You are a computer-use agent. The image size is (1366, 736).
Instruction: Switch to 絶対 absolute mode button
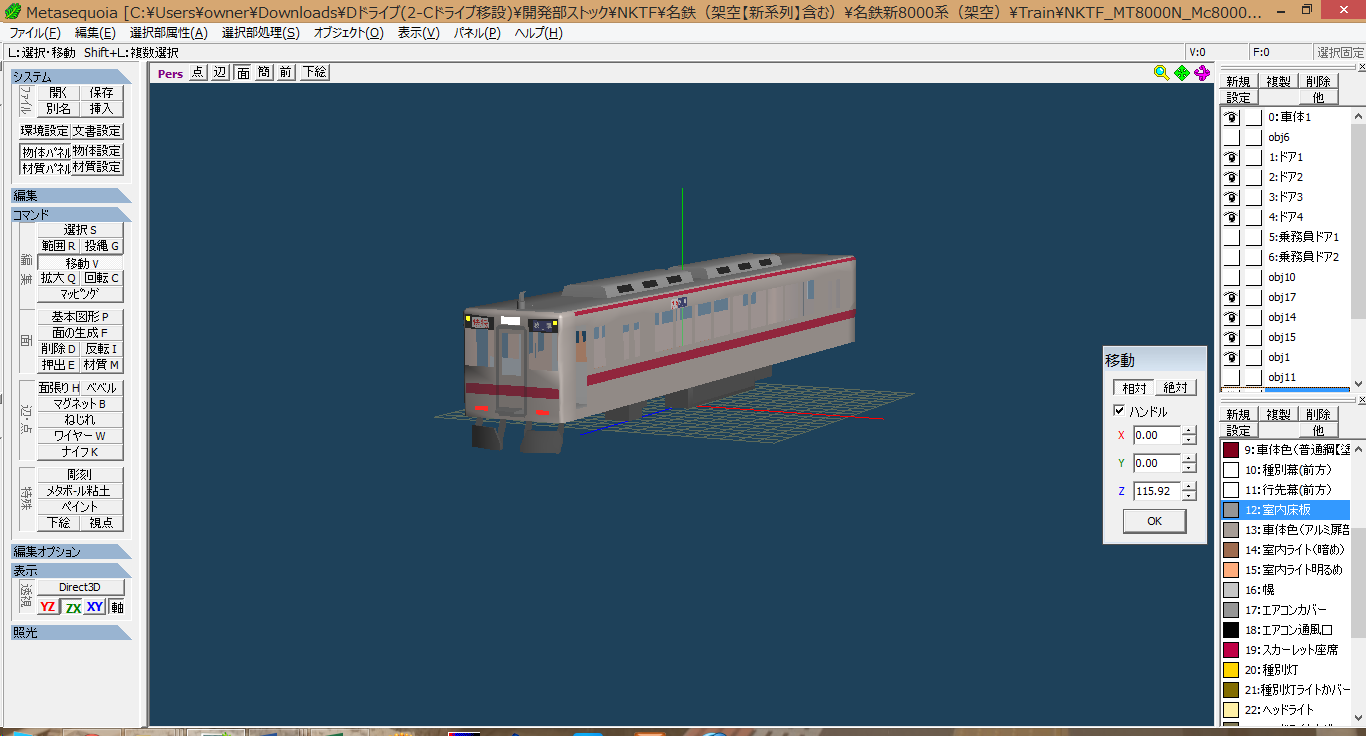coord(1176,388)
